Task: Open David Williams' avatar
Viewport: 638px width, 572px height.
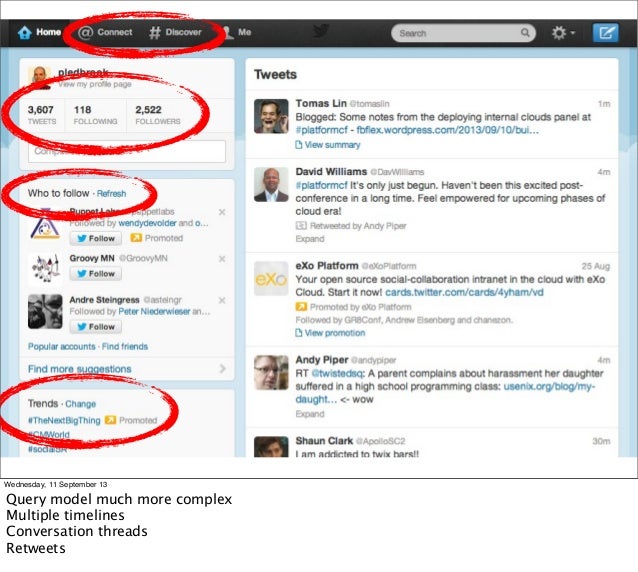Action: (271, 185)
